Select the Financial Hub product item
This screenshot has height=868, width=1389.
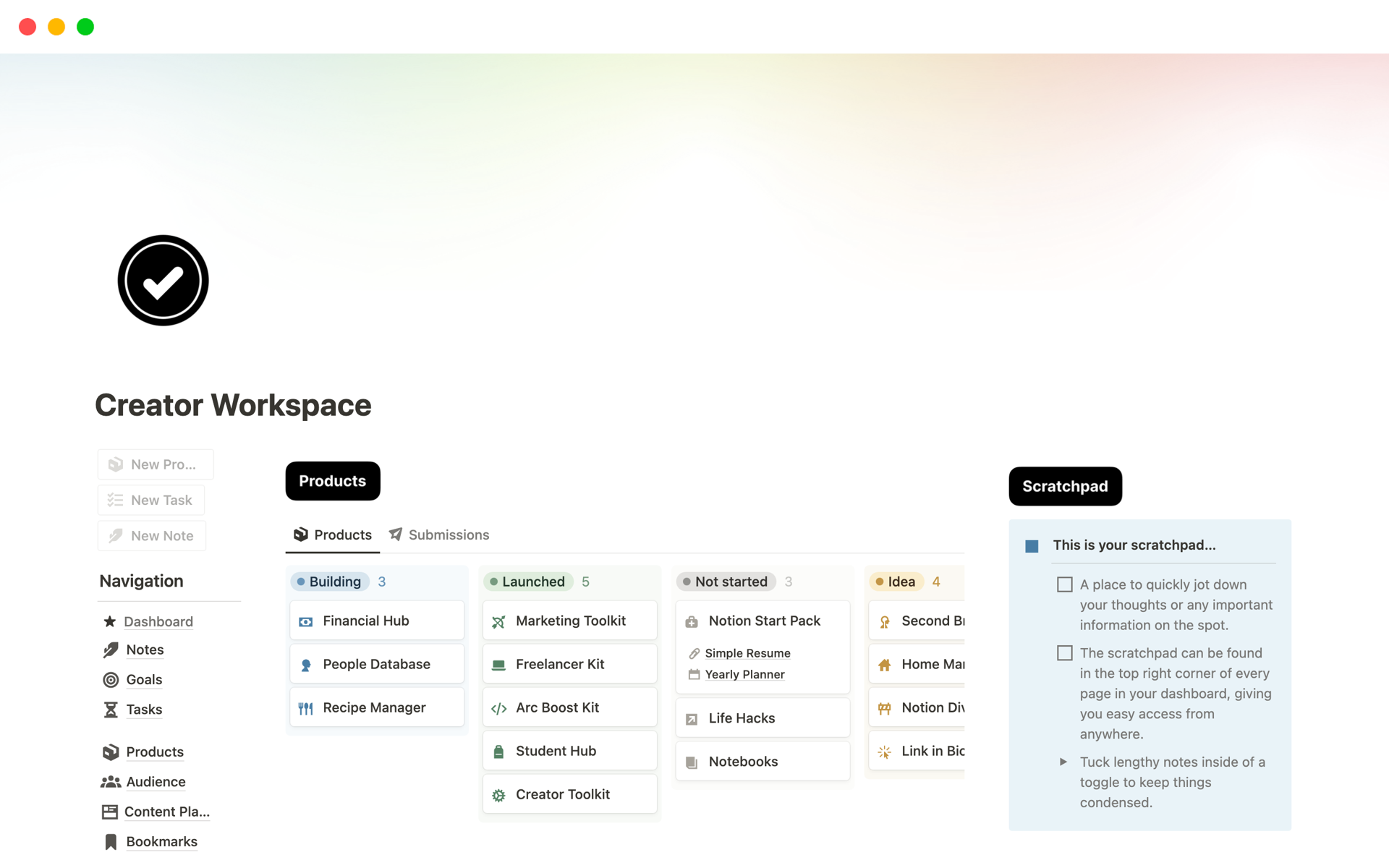coord(378,620)
